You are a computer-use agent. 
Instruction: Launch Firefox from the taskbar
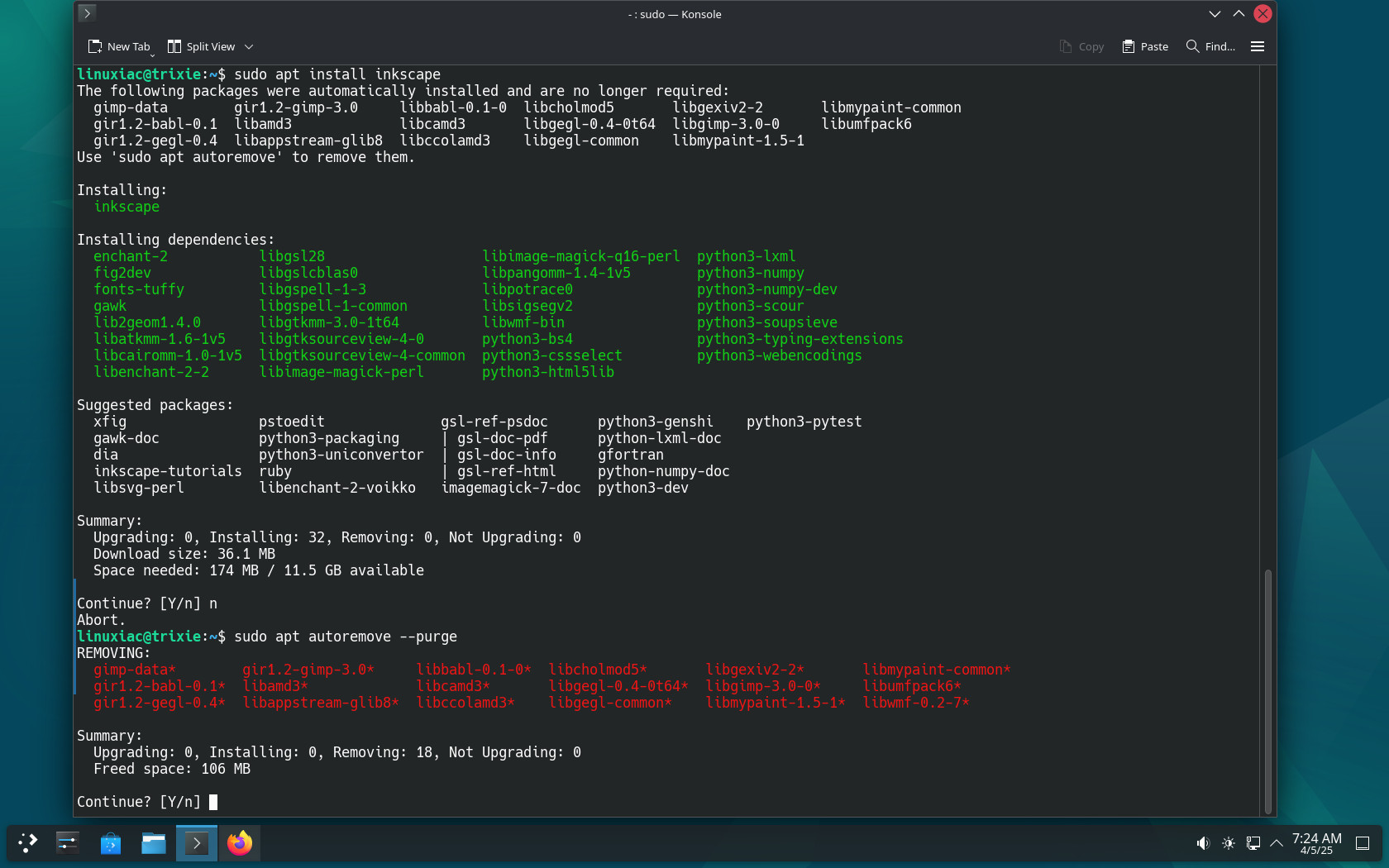[240, 843]
